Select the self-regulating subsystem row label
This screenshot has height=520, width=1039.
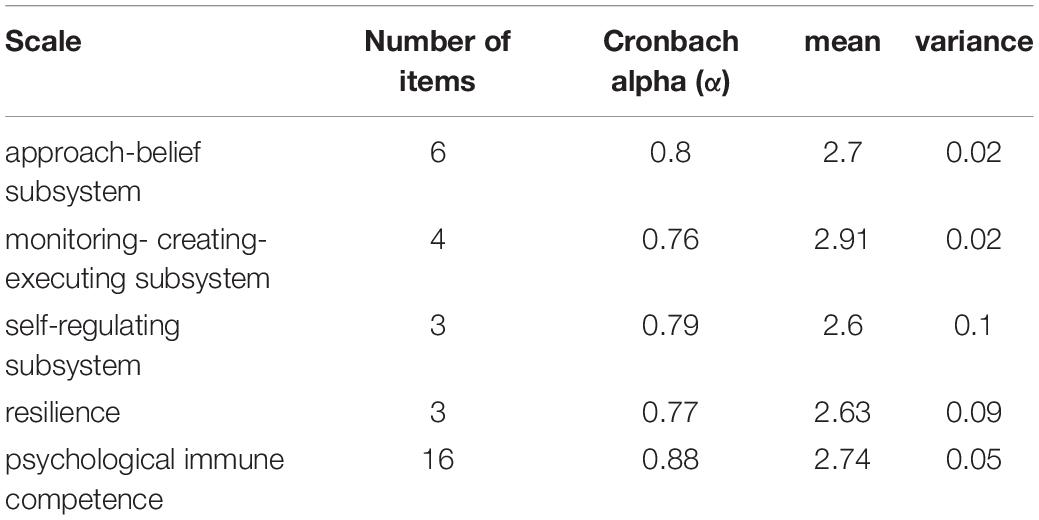[x=92, y=345]
